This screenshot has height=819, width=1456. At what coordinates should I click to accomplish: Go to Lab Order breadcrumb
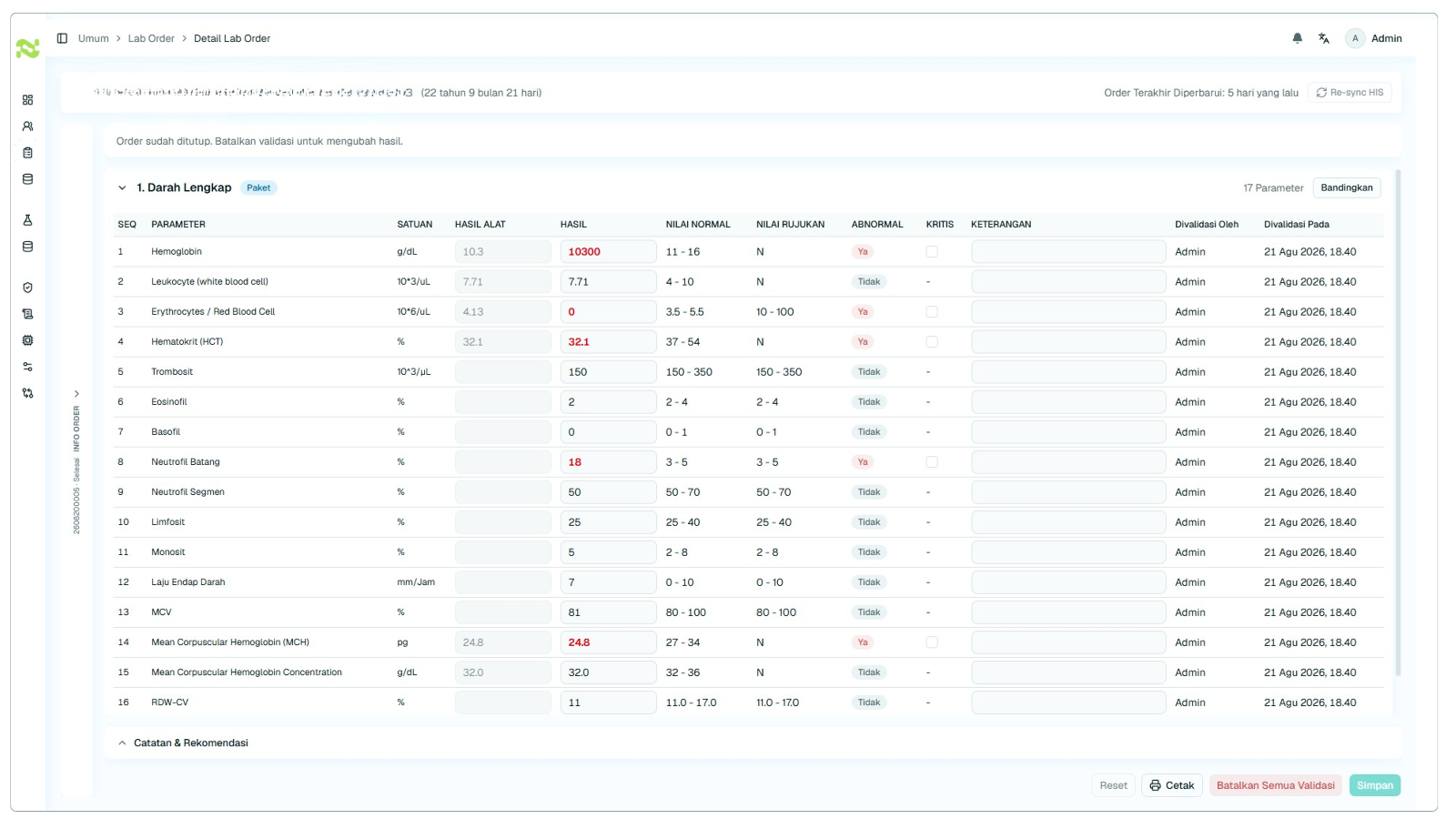tap(151, 38)
